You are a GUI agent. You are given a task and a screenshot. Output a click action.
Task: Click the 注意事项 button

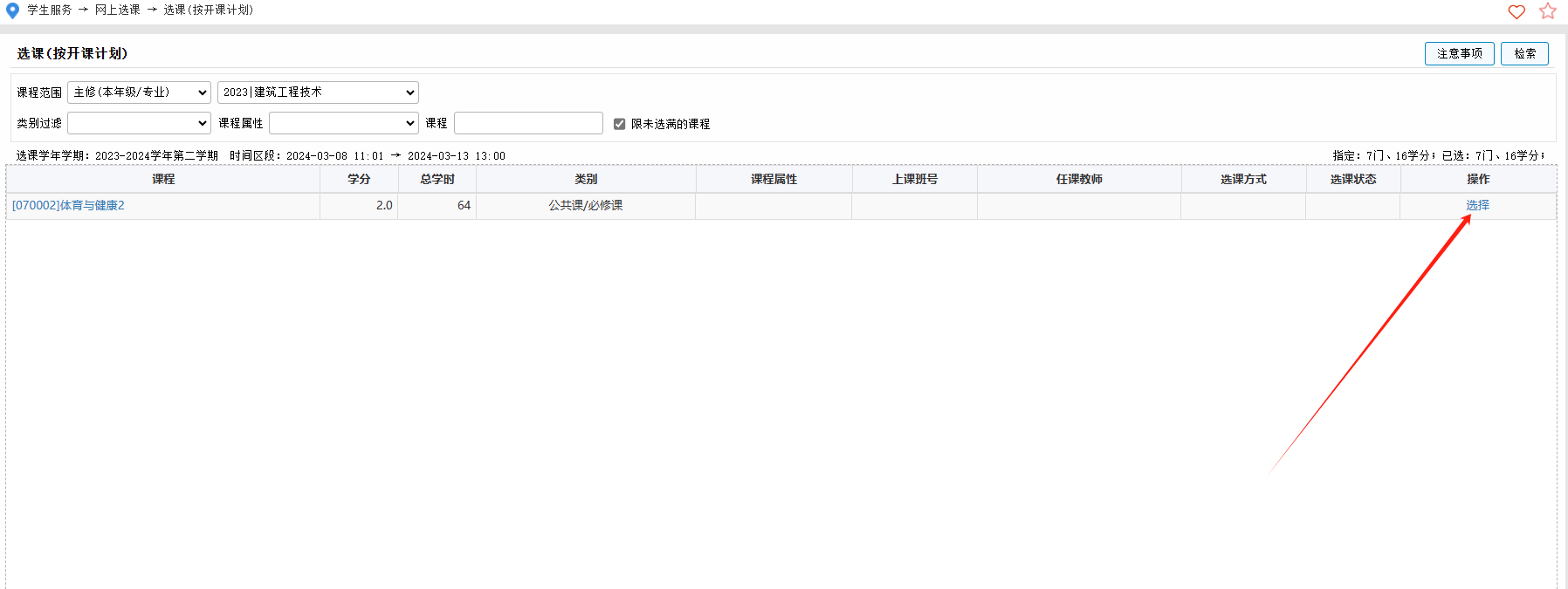[x=1459, y=53]
